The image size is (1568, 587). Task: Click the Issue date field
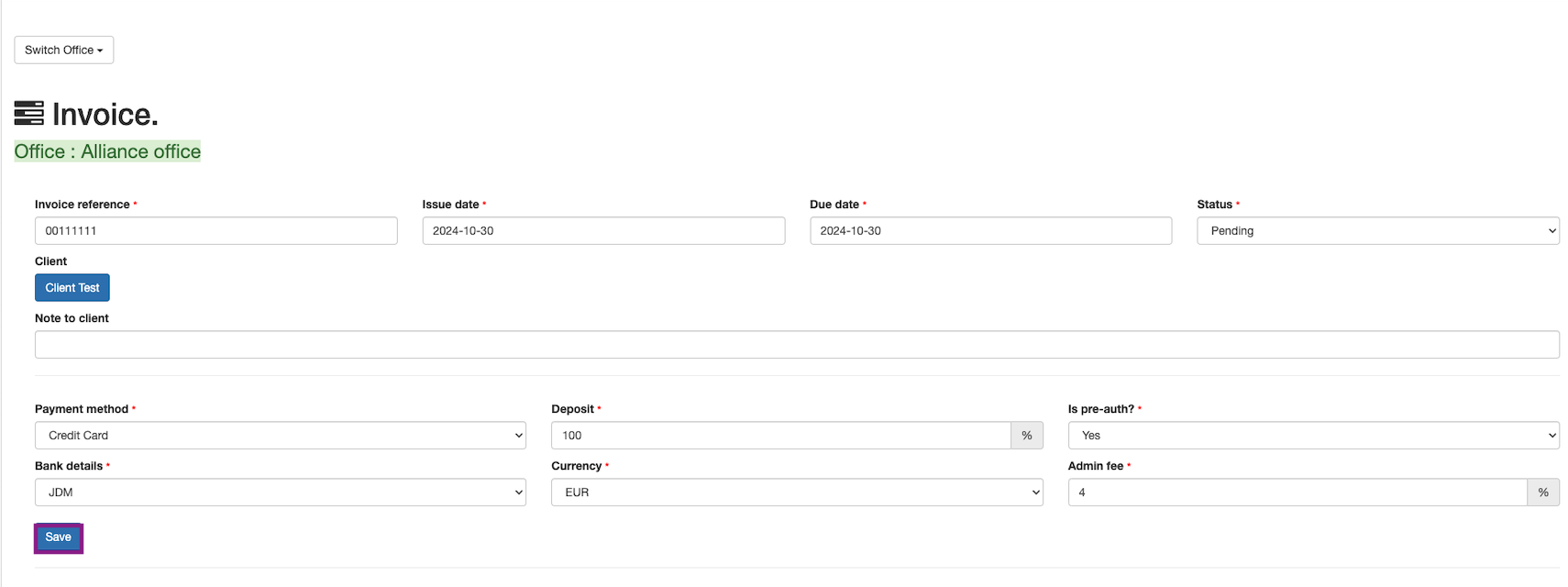point(603,231)
